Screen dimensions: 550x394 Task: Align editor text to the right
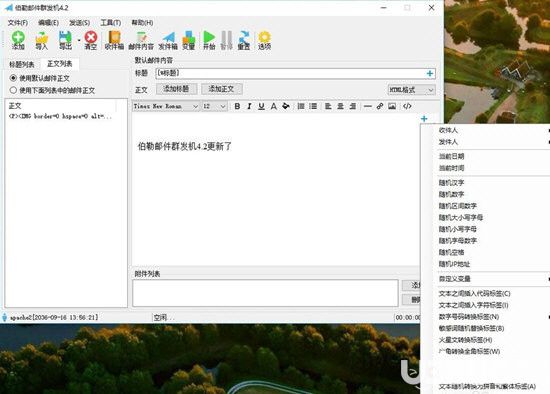353,106
